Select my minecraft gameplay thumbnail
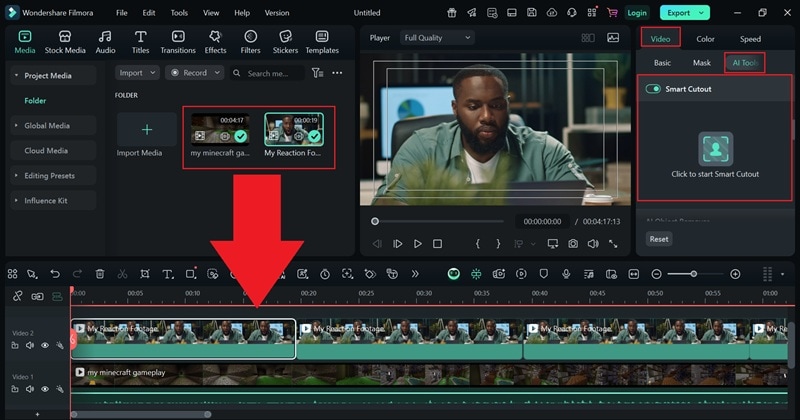Viewport: 800px width, 420px height. (x=220, y=129)
